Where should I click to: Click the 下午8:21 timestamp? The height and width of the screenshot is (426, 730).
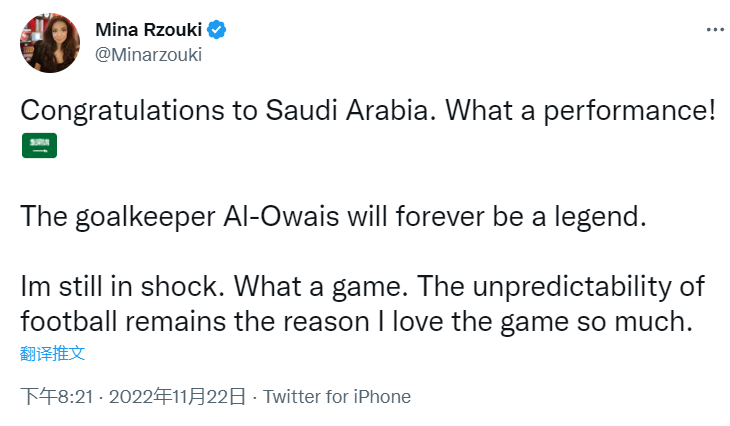[57, 397]
